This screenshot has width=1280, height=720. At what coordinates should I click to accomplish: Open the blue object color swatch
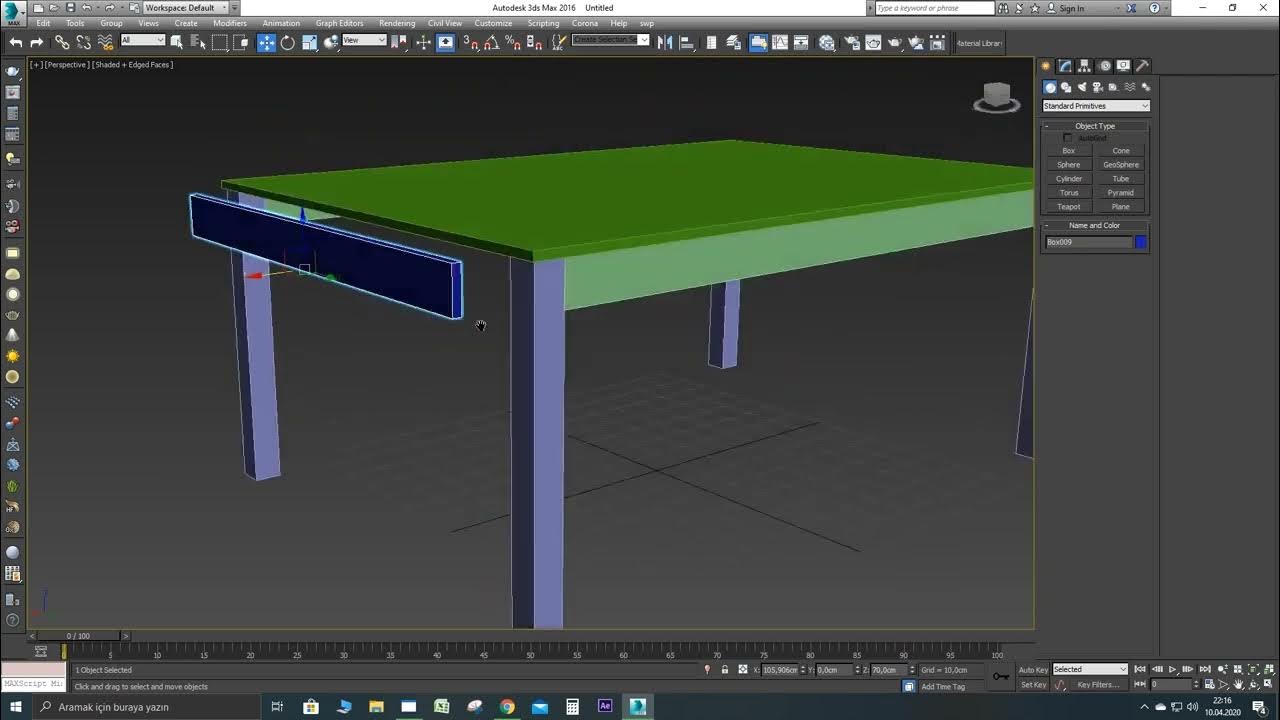click(1141, 242)
